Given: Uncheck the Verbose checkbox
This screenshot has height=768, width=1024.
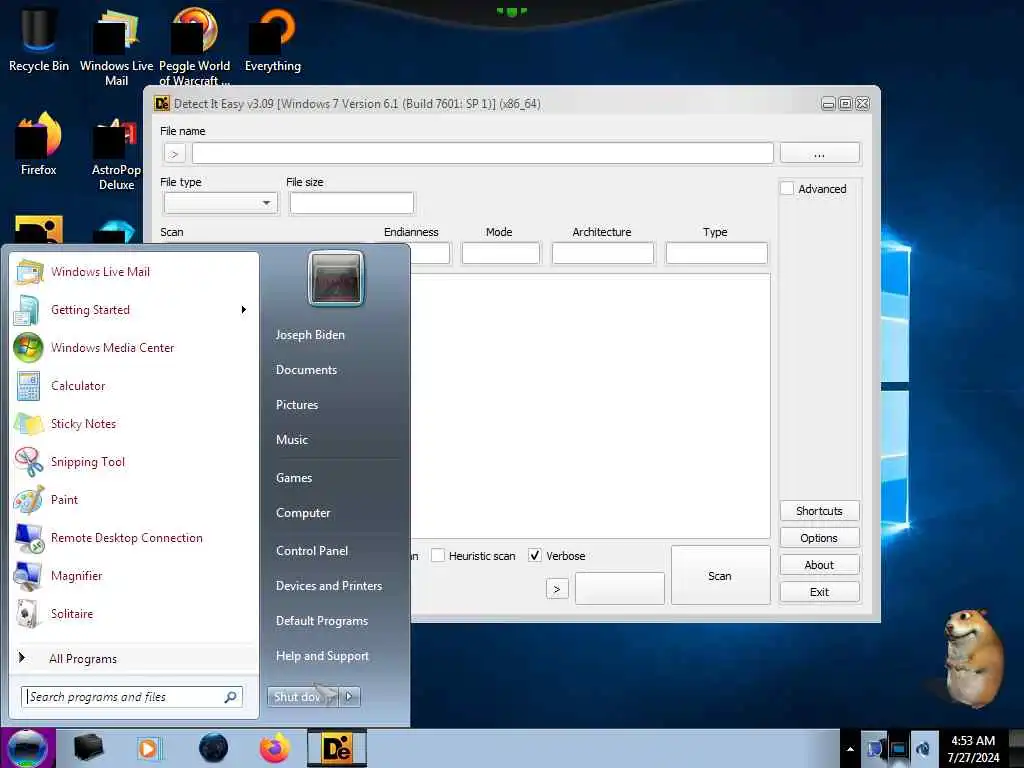Looking at the screenshot, I should click(x=535, y=556).
